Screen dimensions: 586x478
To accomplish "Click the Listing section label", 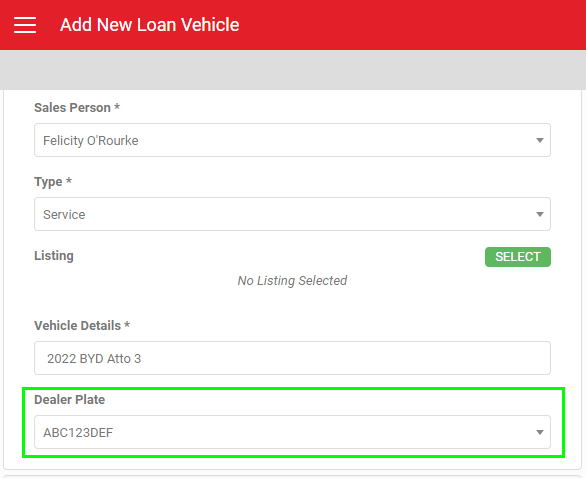I will [54, 256].
